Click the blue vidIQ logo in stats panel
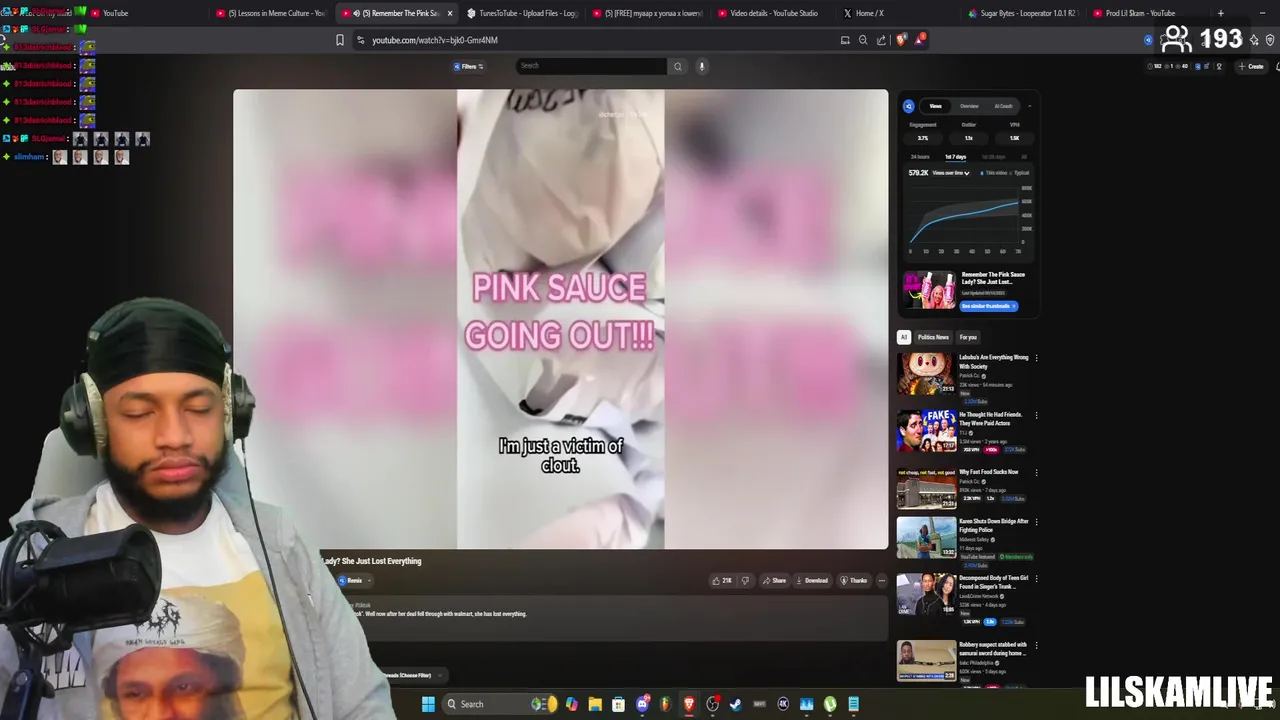 pyautogui.click(x=909, y=106)
